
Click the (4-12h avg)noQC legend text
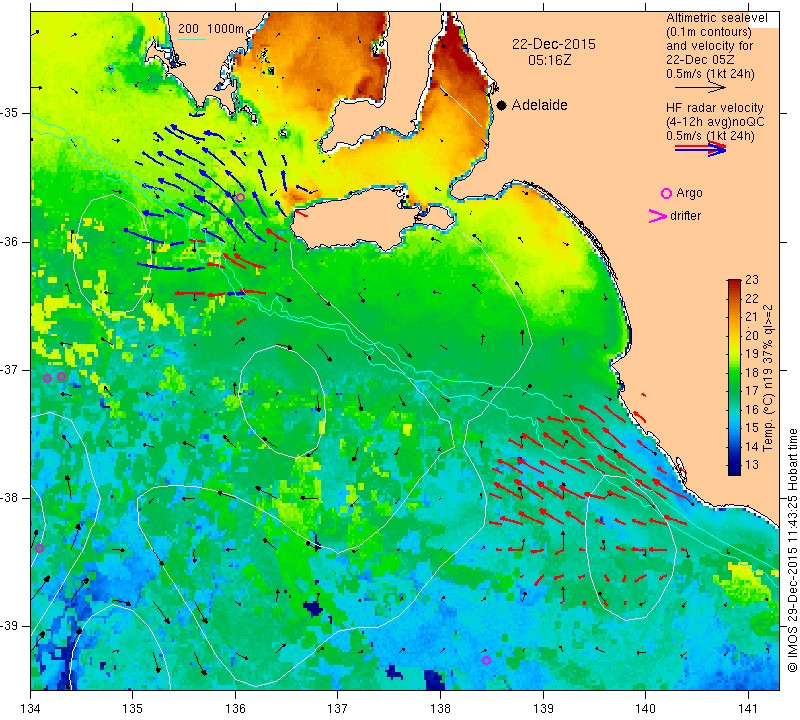pyautogui.click(x=715, y=122)
